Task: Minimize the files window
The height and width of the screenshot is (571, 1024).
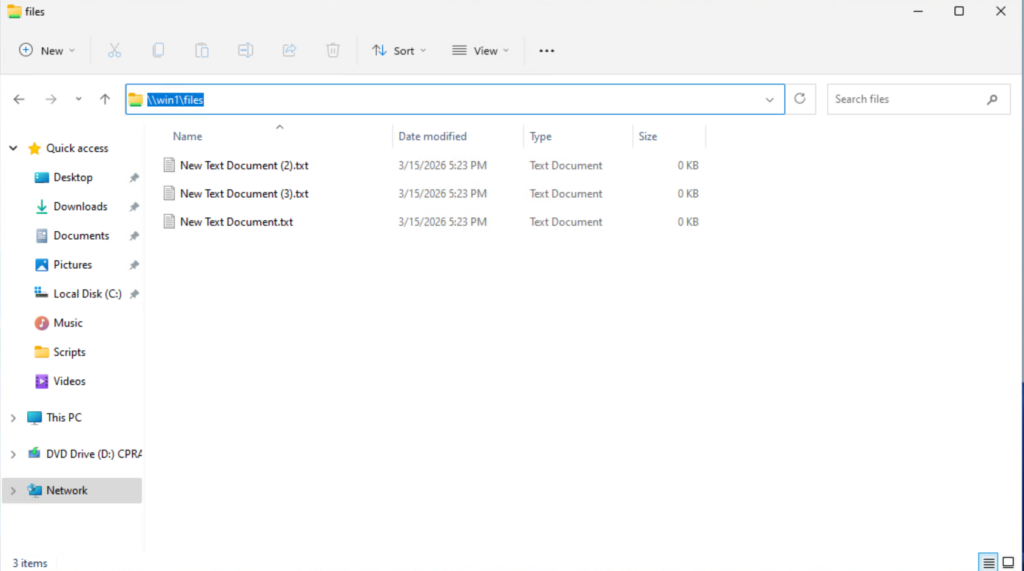Action: click(918, 11)
